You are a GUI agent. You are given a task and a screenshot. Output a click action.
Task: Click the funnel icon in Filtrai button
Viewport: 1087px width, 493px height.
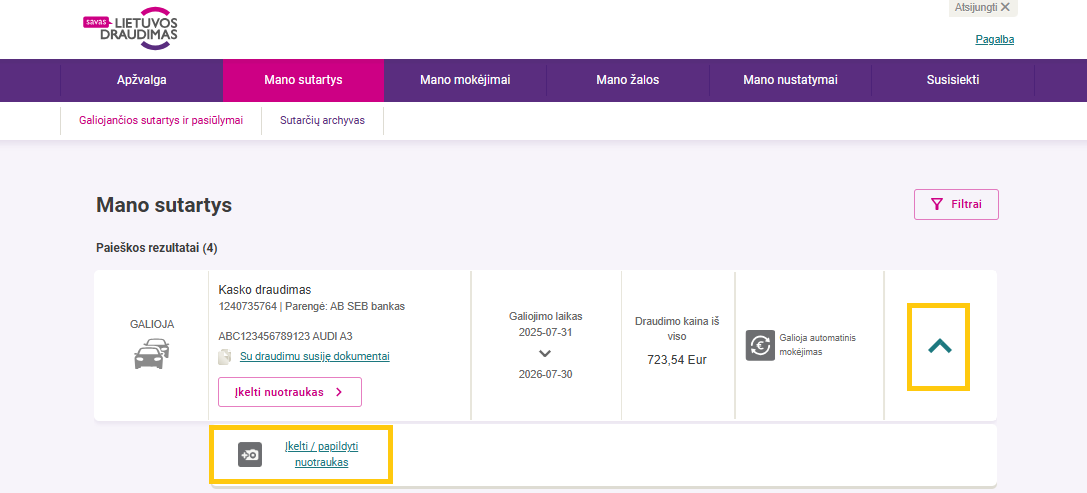[937, 204]
